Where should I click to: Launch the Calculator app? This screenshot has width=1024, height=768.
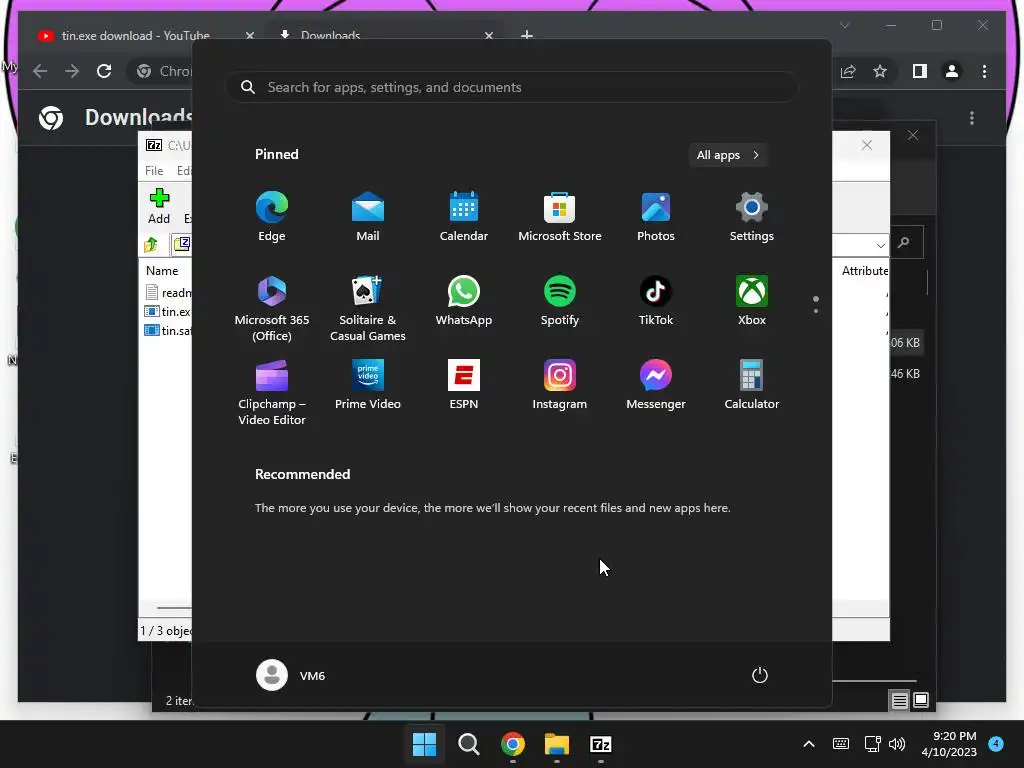pyautogui.click(x=752, y=385)
